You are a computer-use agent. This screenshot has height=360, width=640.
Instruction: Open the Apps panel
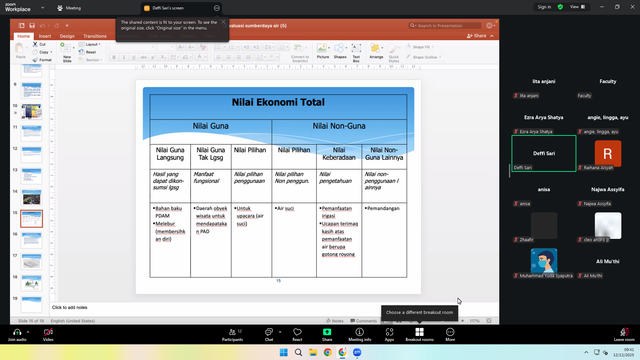(389, 334)
